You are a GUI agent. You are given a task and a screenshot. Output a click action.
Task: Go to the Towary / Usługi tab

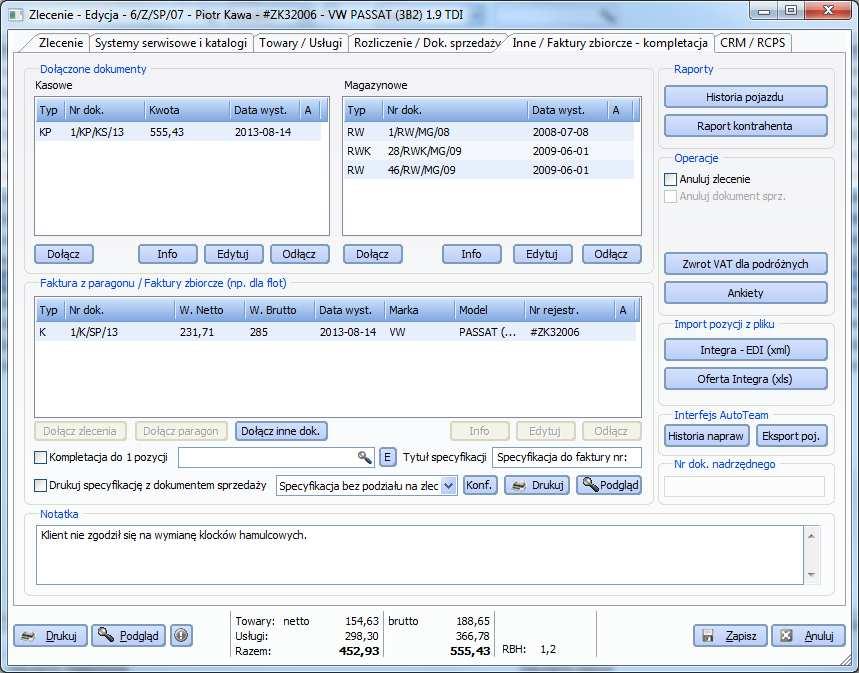(x=300, y=43)
